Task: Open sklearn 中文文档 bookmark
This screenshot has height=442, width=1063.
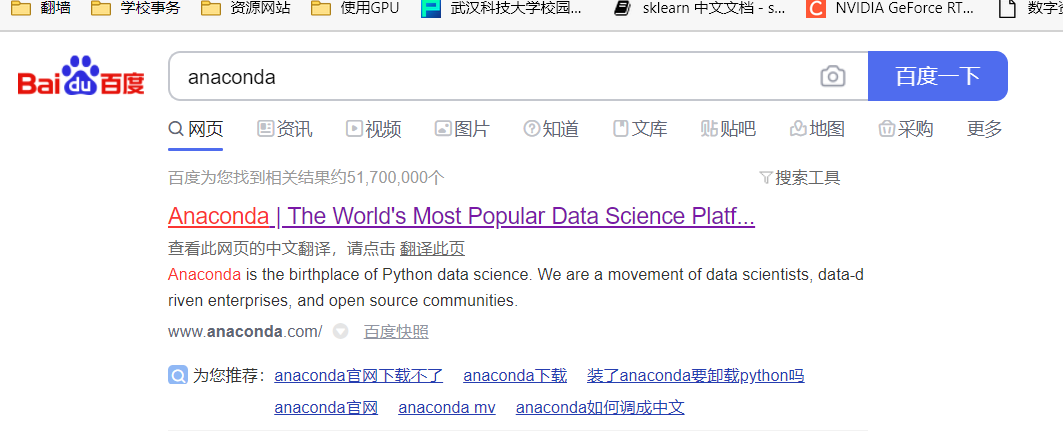Action: (699, 9)
